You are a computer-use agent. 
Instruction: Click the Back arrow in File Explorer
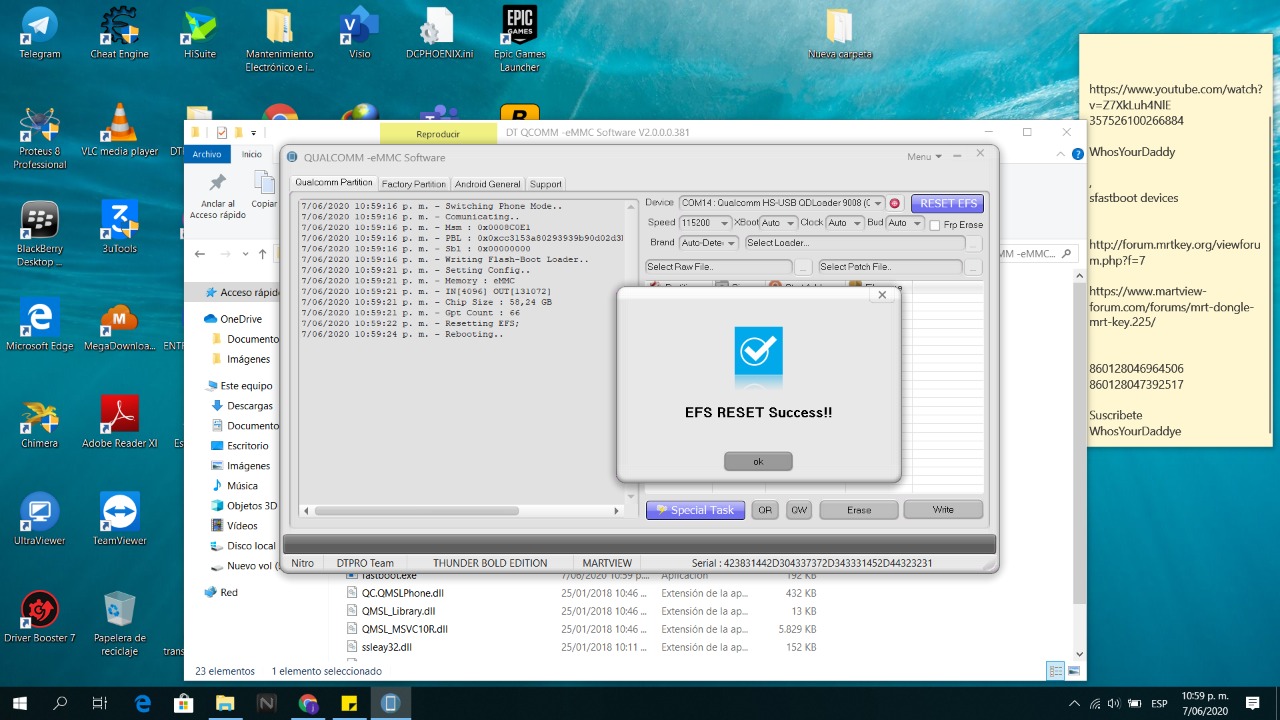click(200, 254)
